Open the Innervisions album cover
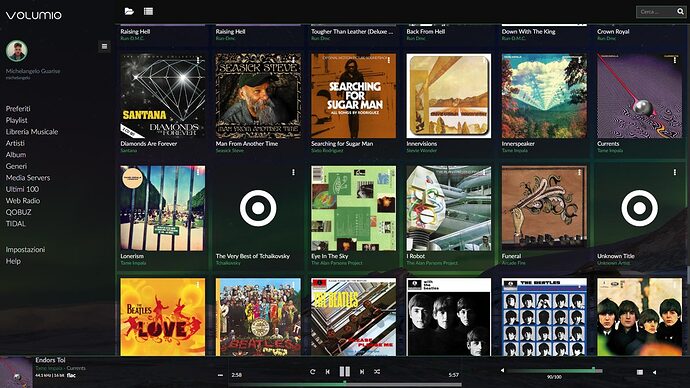690x388 pixels. tap(448, 96)
